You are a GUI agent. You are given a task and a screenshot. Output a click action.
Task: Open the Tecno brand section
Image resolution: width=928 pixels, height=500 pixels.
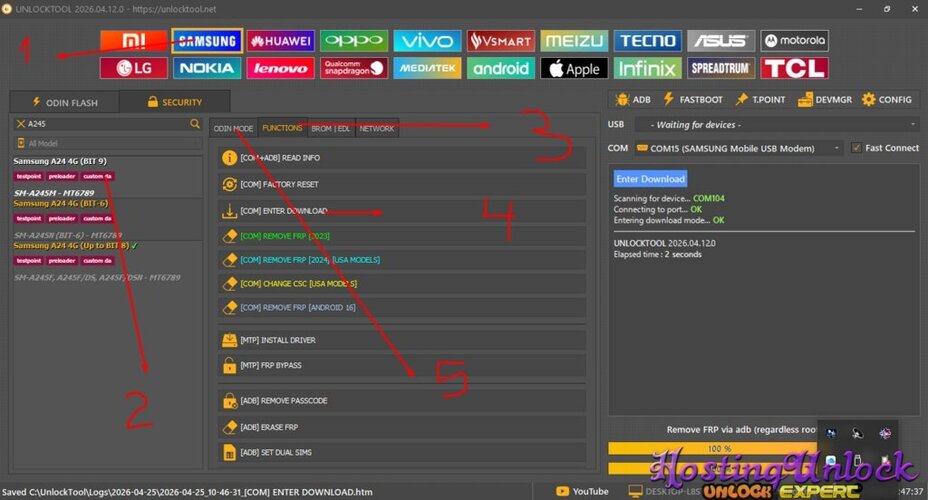point(647,41)
